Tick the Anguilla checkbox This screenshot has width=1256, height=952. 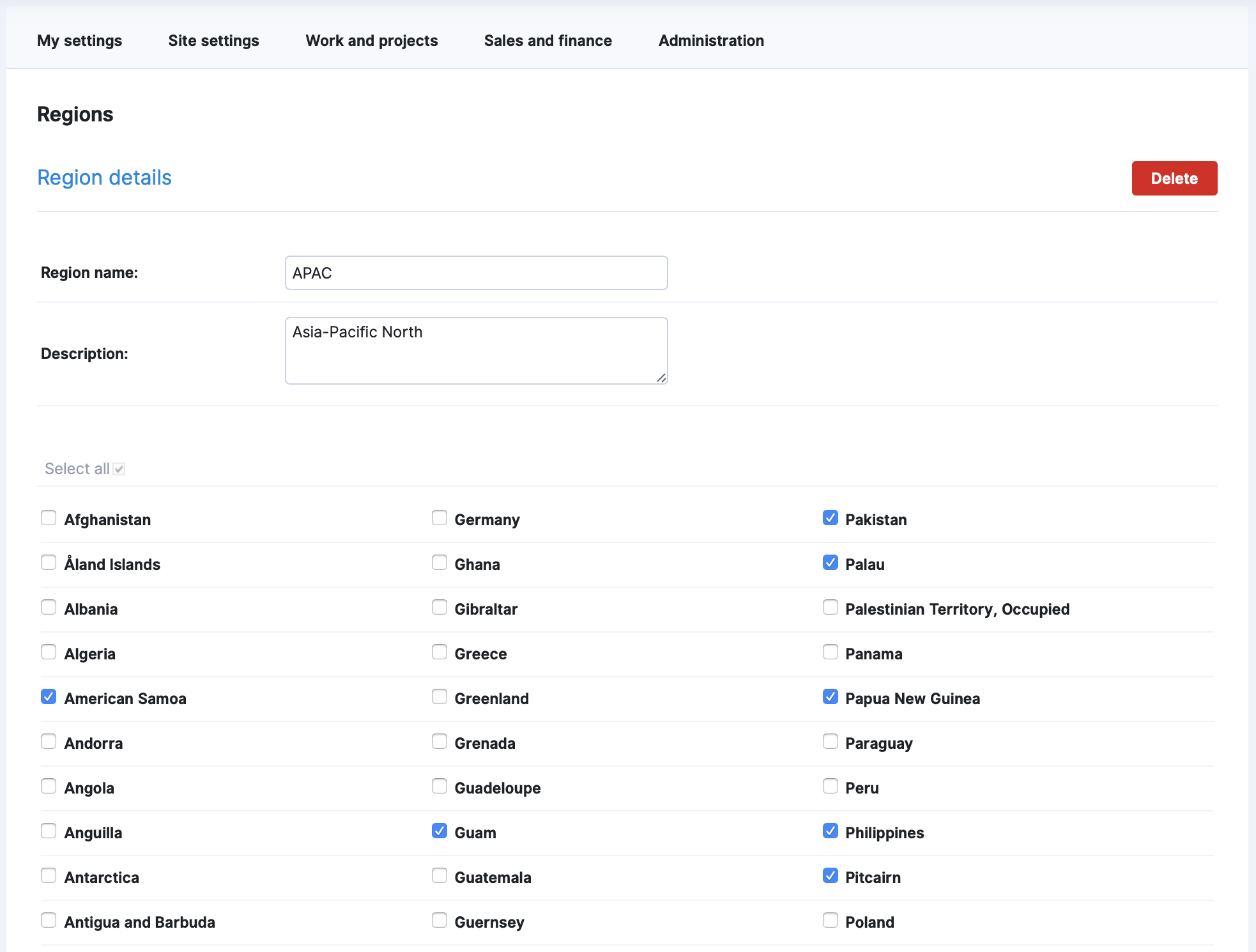pos(49,831)
